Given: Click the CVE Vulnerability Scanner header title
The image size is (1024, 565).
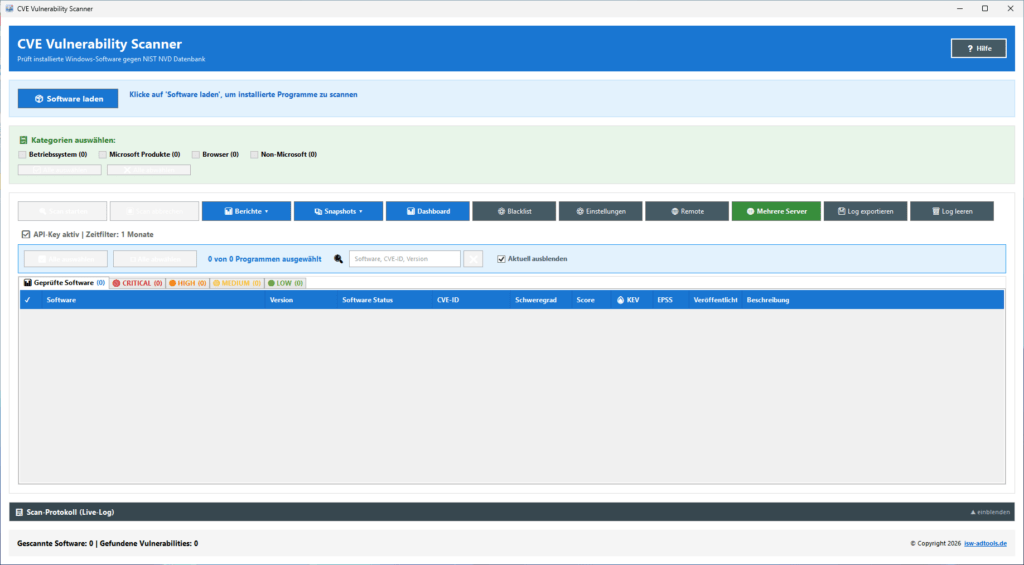Looking at the screenshot, I should point(99,44).
